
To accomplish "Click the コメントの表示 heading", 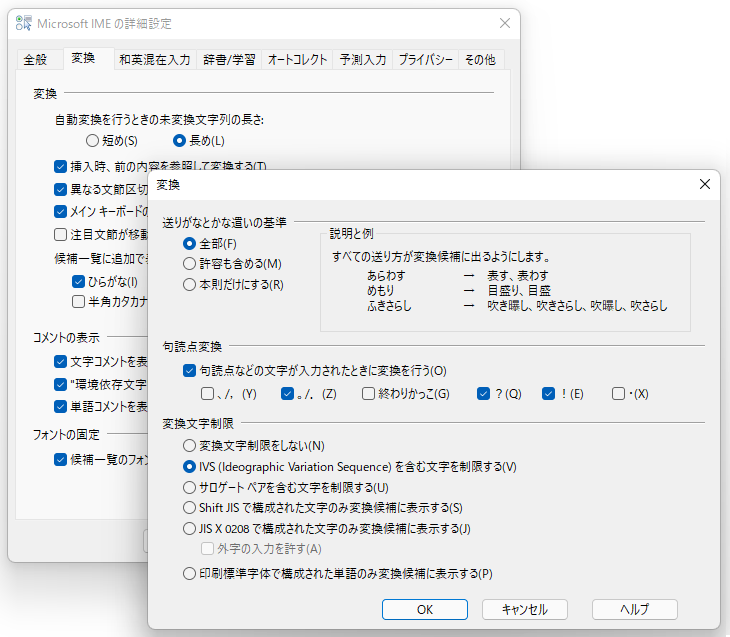I will 66,338.
